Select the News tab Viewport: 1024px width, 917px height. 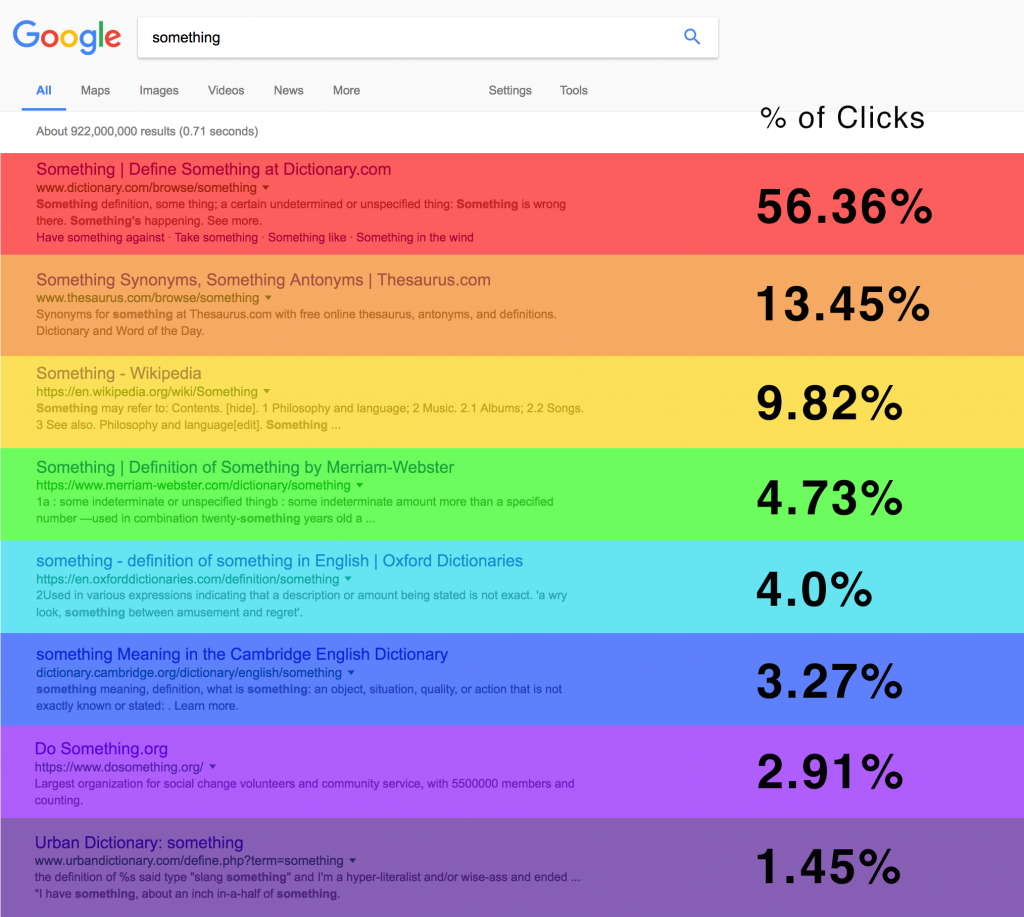click(289, 90)
